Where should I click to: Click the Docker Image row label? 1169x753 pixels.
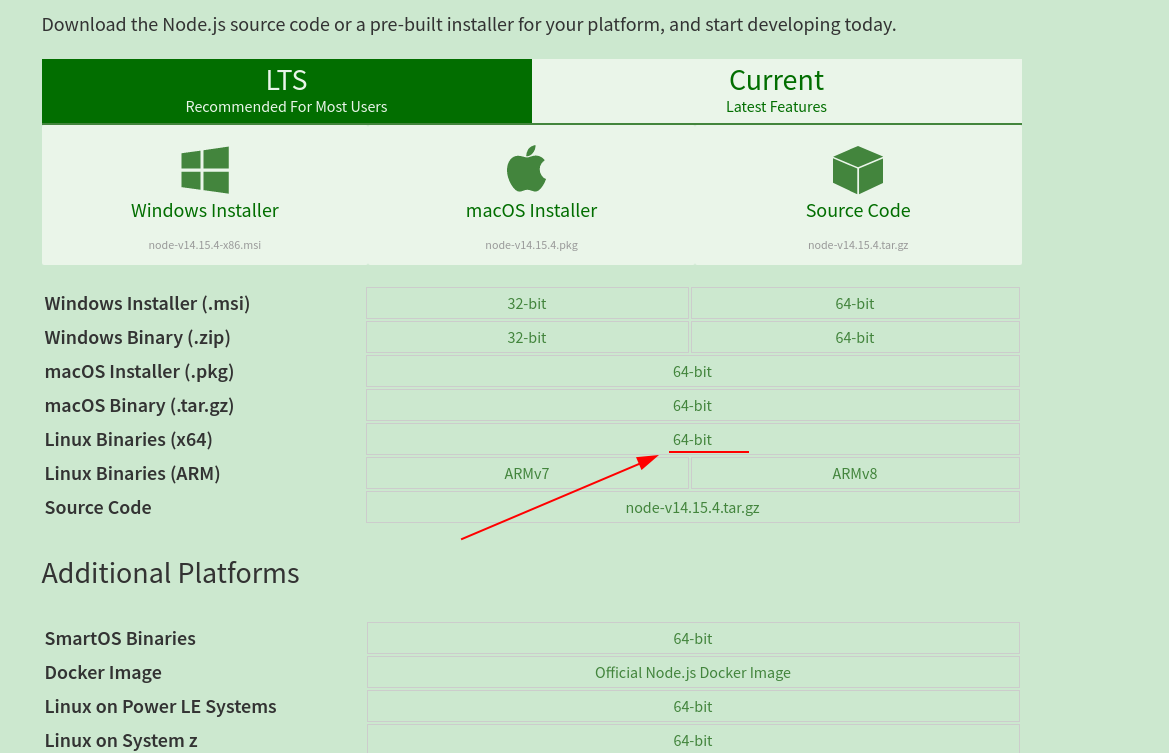(x=103, y=672)
